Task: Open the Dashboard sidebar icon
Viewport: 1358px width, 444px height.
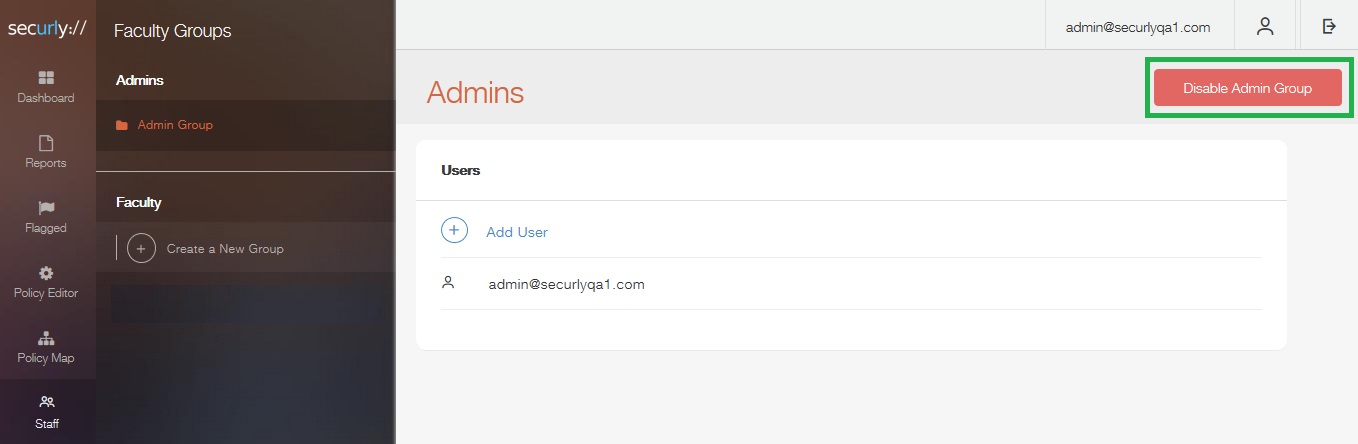Action: point(46,78)
